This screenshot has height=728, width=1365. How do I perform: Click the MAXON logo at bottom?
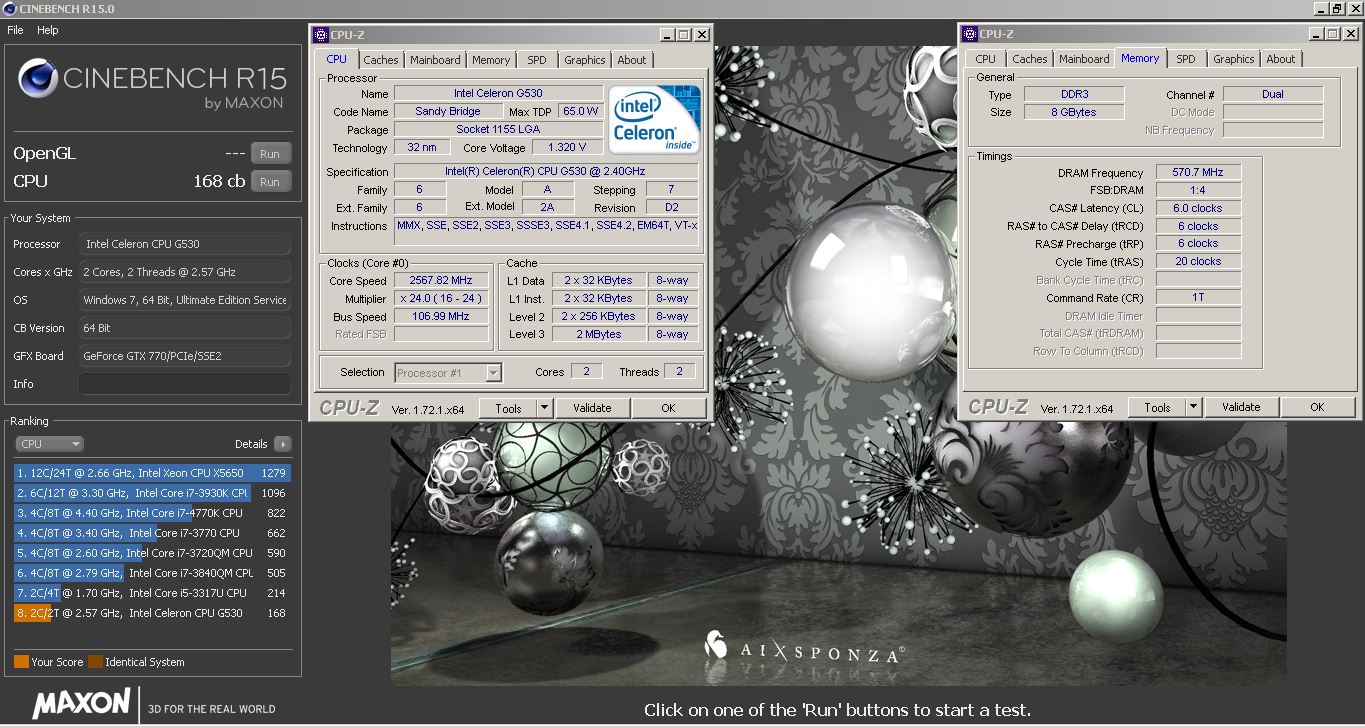(x=81, y=703)
